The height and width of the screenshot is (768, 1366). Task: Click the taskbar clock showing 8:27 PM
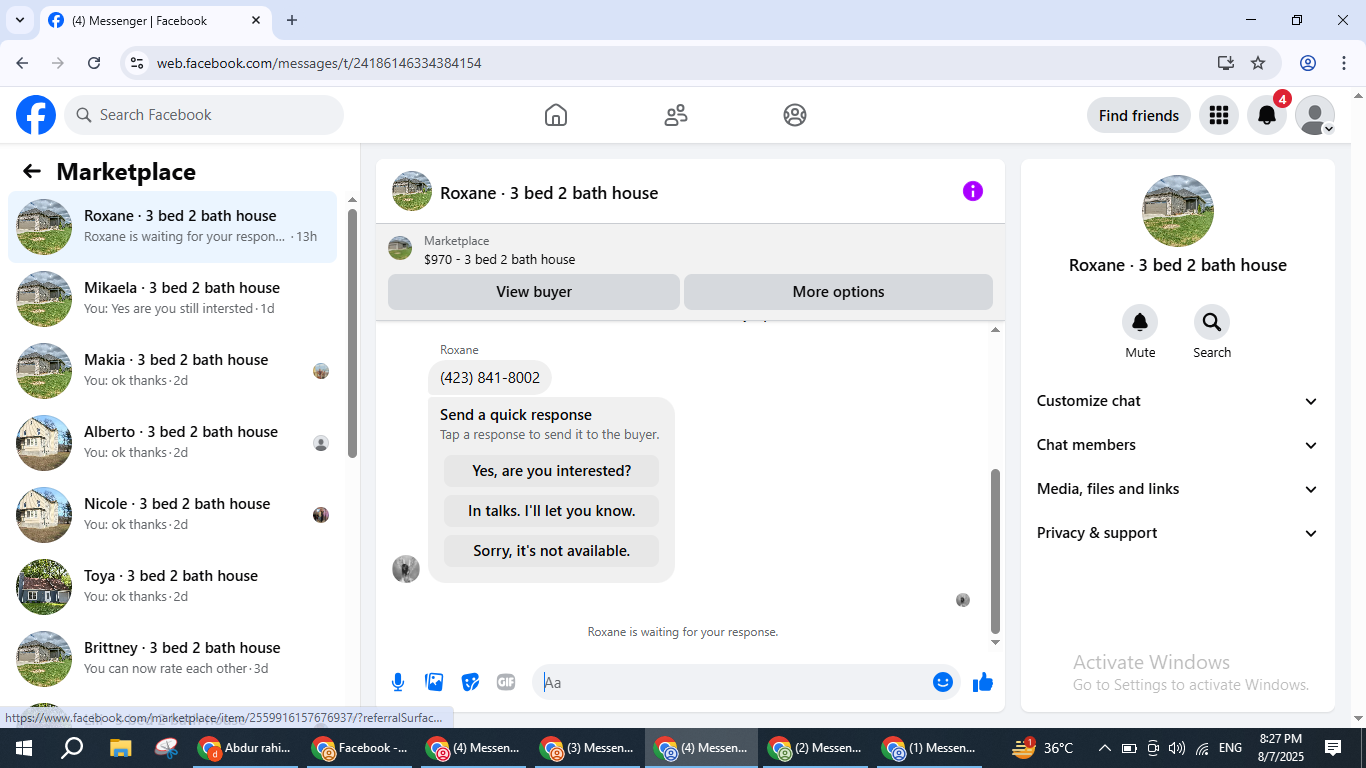(x=1280, y=748)
